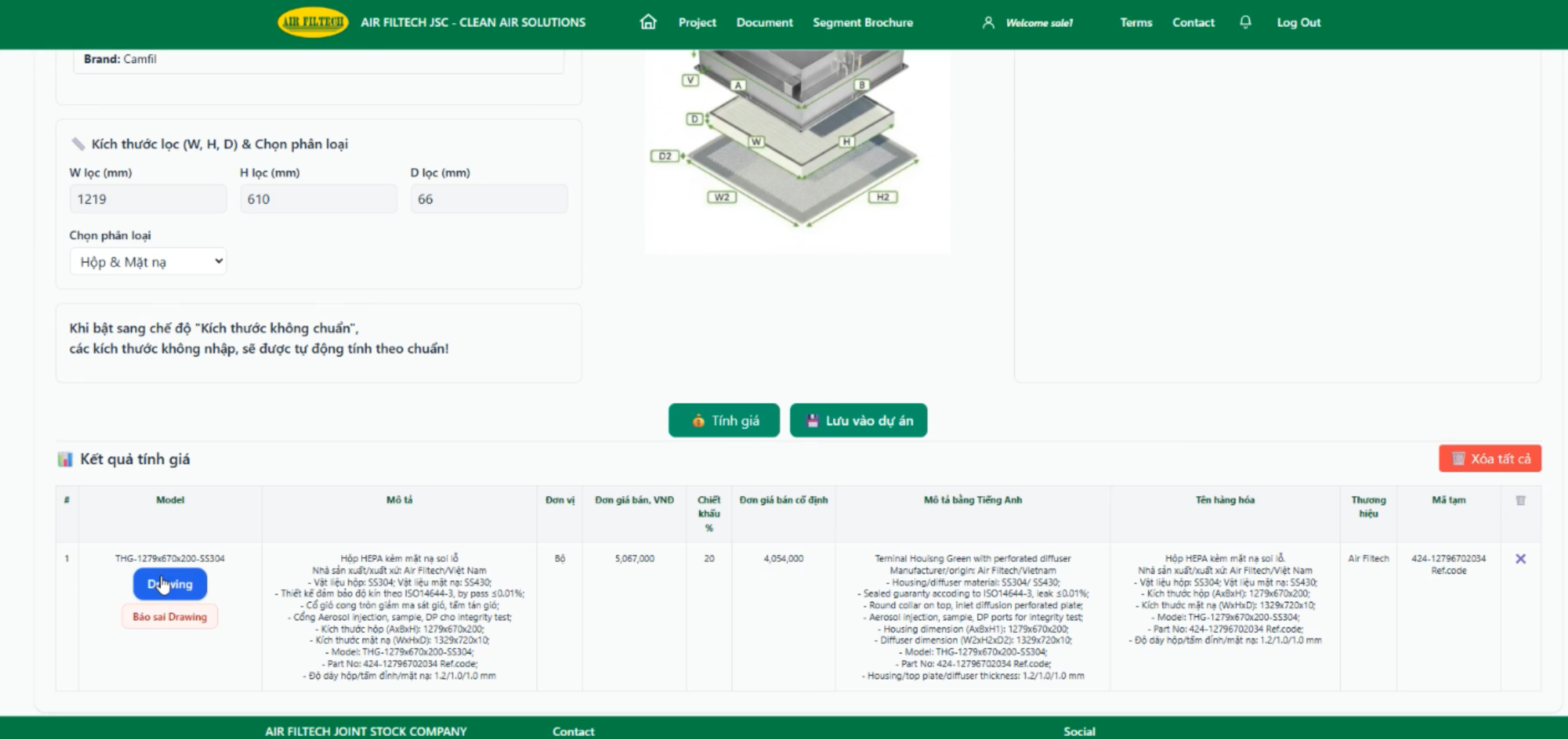Click Báo sai Drawing button
The image size is (1568, 739).
point(170,617)
